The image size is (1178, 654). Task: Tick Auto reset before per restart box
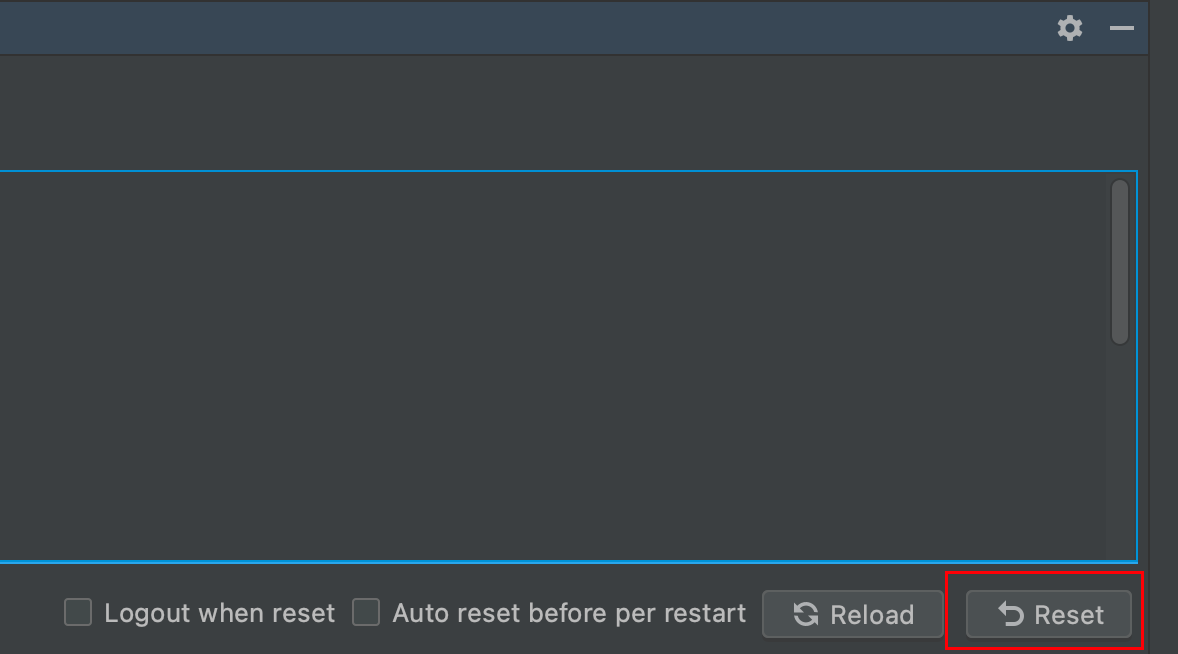click(x=366, y=612)
